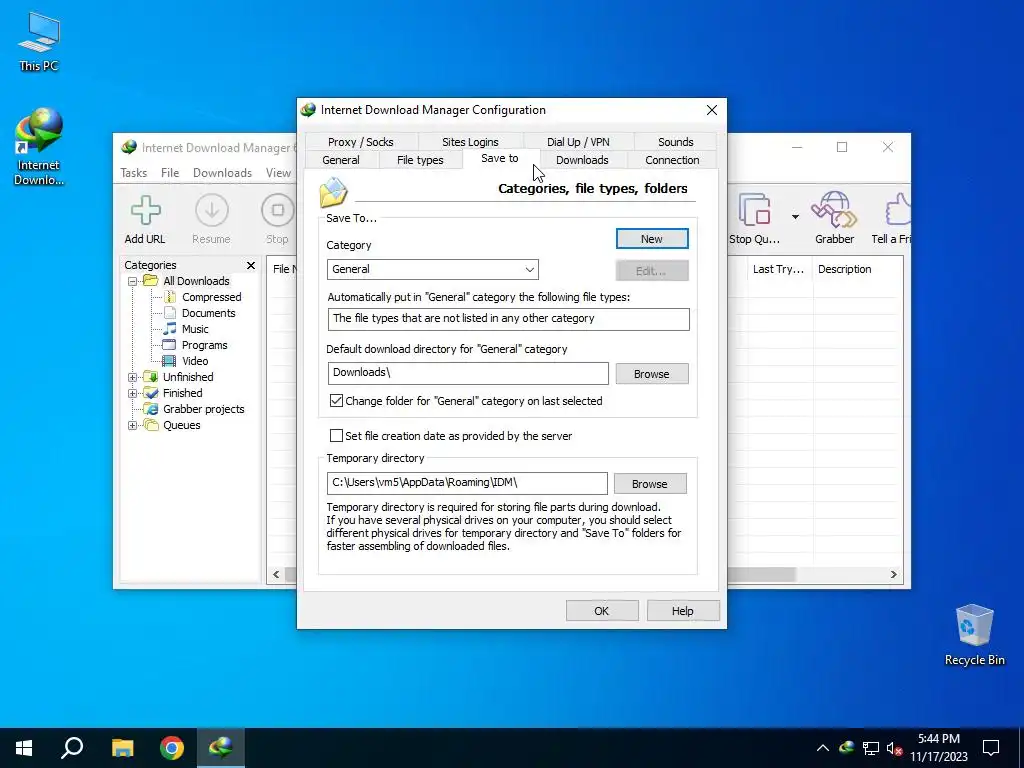Open View menu in IDM window
1024x768 pixels.
tap(278, 173)
